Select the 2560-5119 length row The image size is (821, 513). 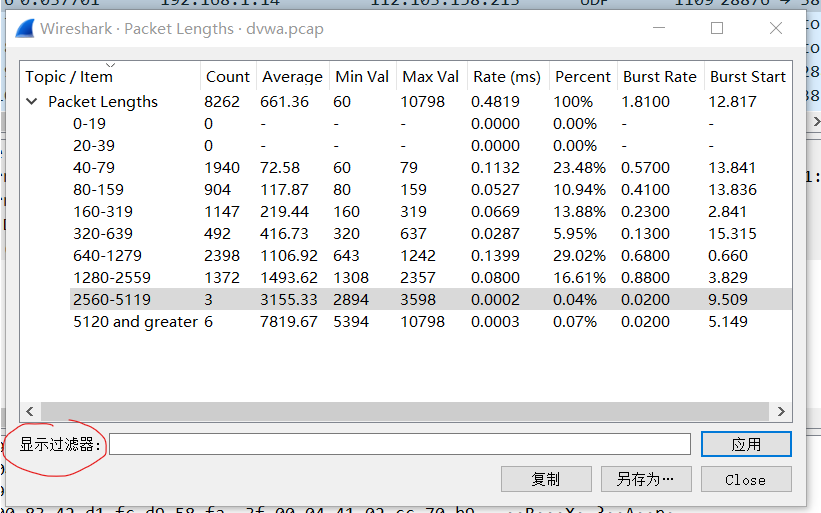(430, 299)
